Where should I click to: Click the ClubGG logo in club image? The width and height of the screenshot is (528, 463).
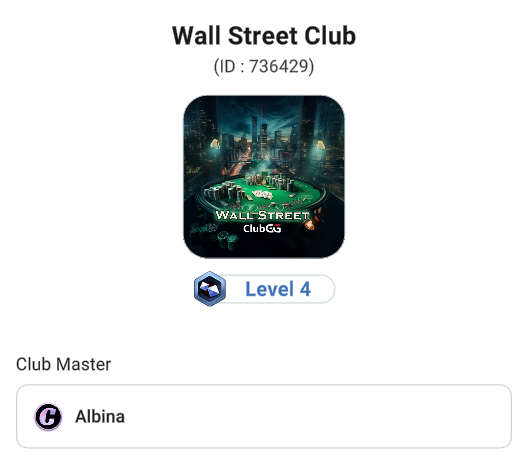click(x=262, y=229)
